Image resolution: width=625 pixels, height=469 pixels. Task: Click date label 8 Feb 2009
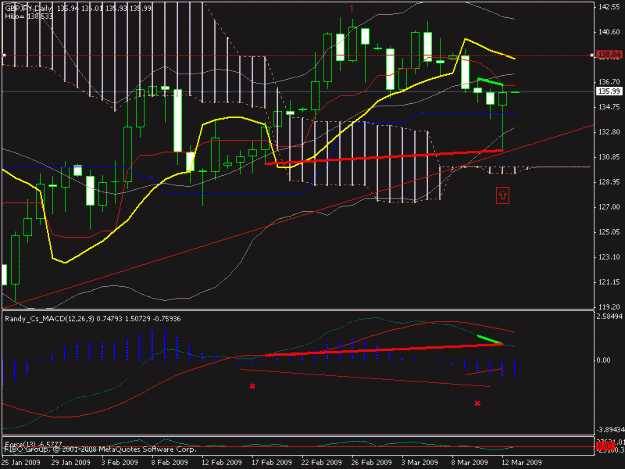tap(169, 462)
